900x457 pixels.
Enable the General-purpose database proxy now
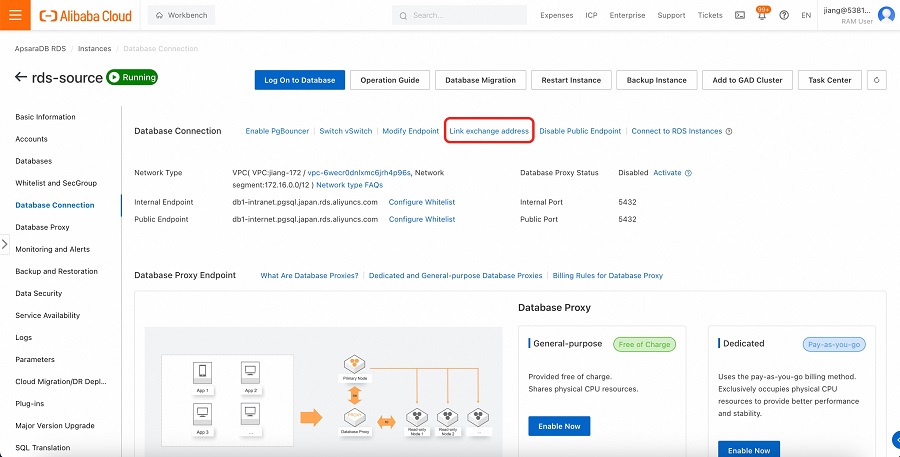(559, 426)
